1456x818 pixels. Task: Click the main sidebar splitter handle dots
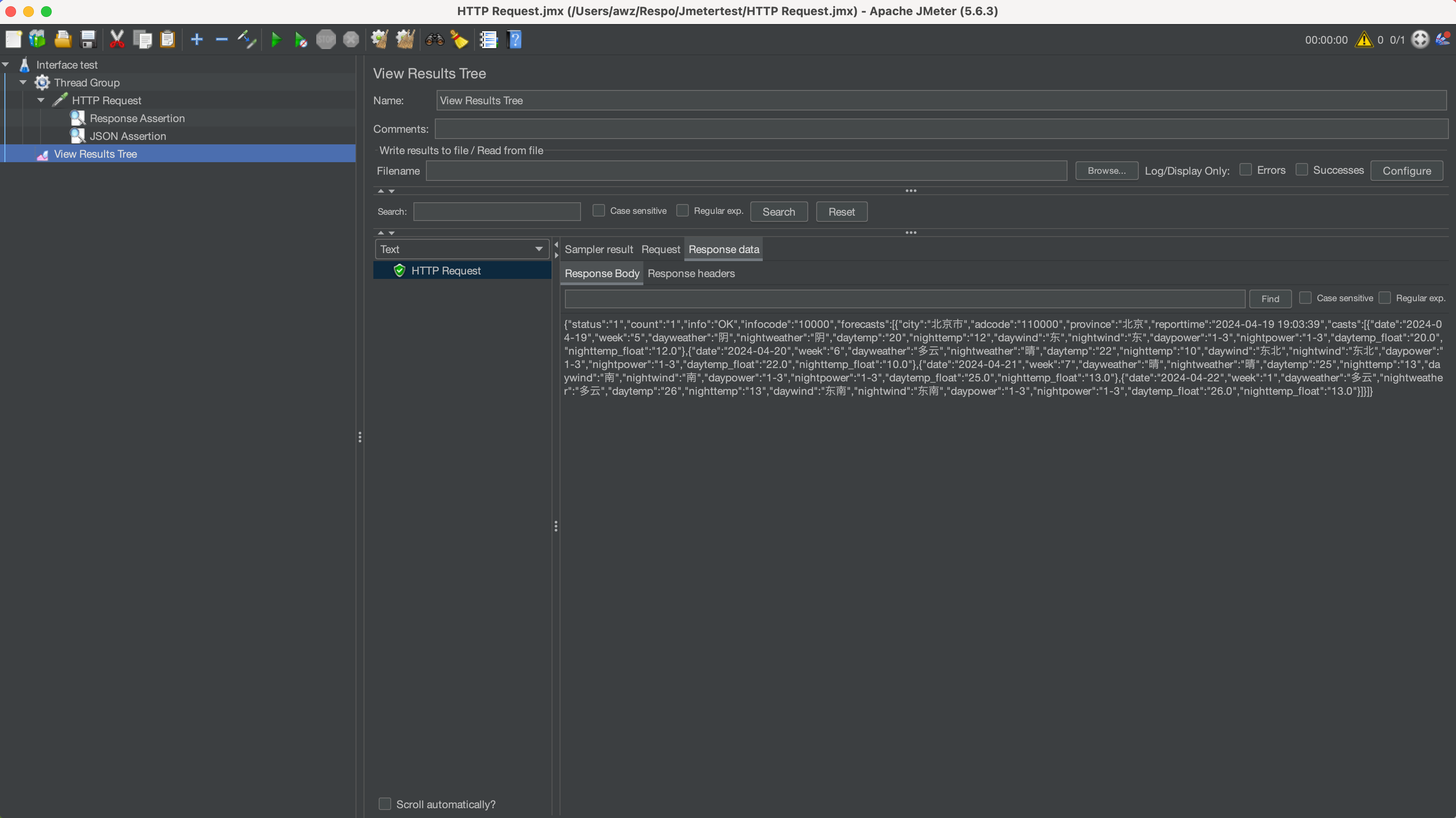point(360,437)
